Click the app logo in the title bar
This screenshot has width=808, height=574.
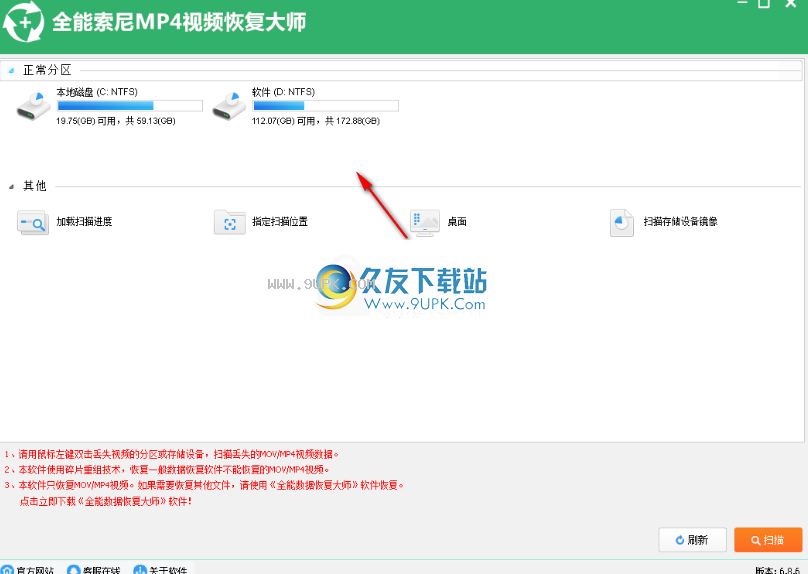23,22
